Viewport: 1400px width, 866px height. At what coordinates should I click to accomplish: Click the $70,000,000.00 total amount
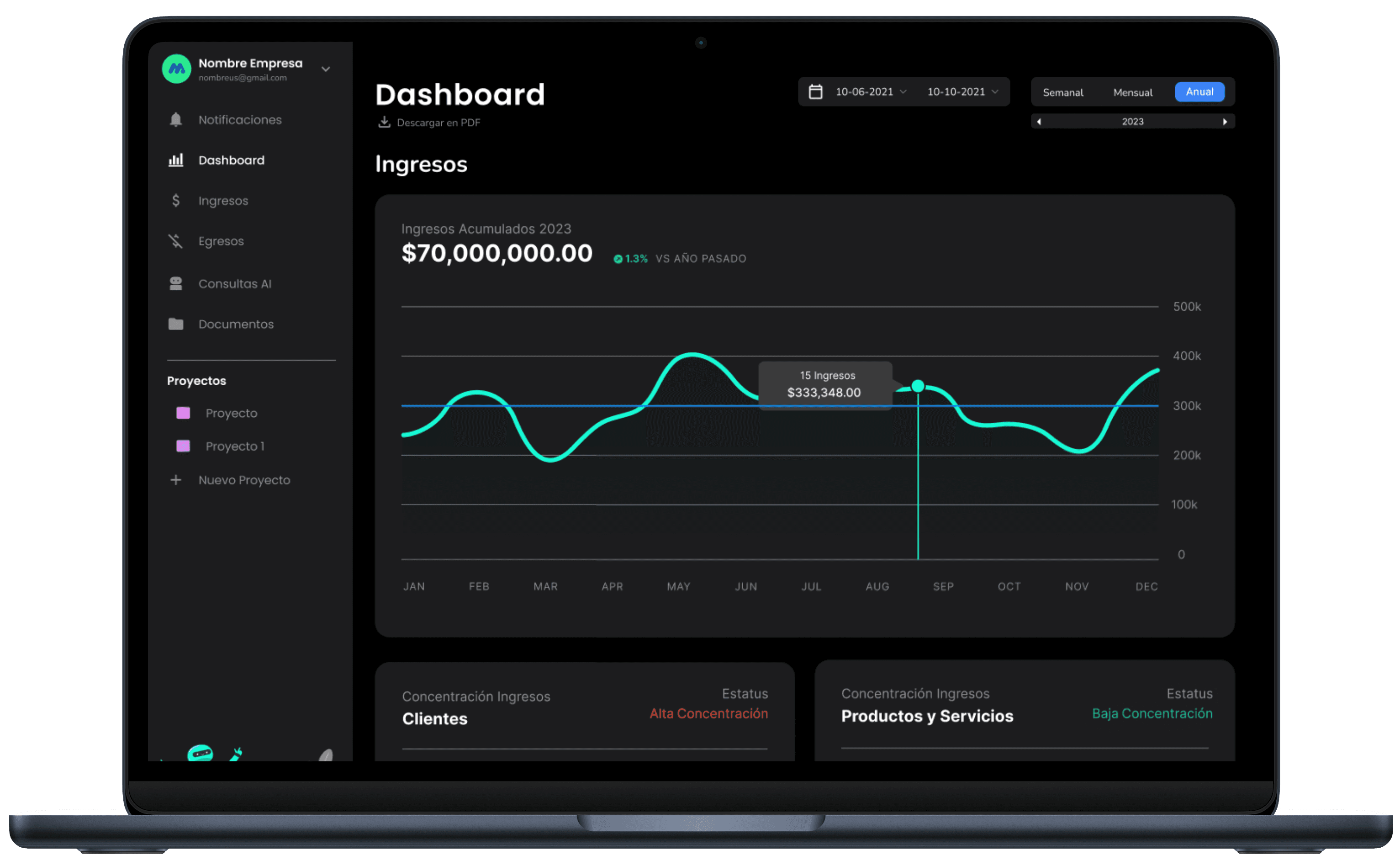click(496, 253)
